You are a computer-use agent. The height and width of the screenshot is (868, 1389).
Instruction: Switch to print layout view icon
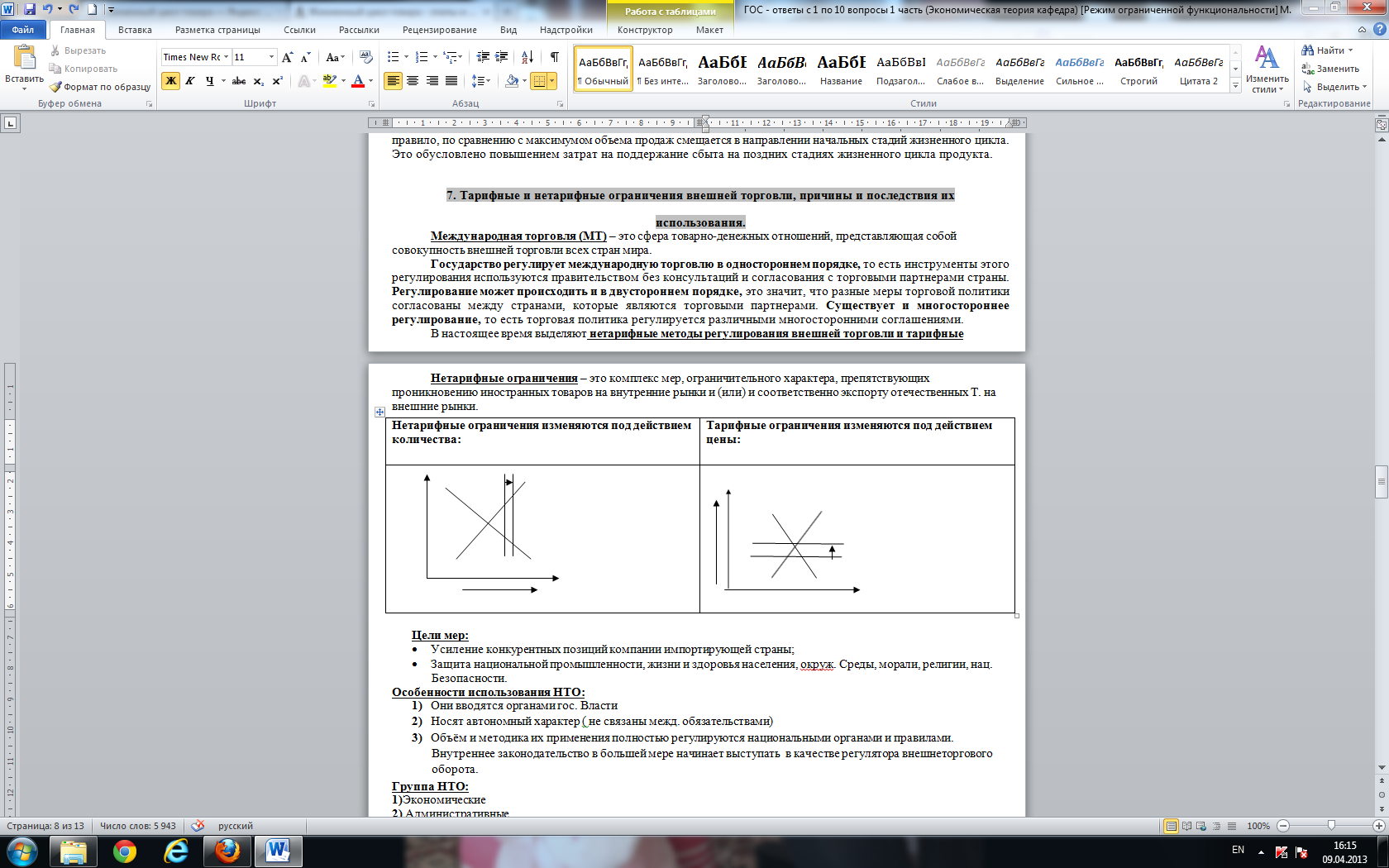tap(1171, 826)
